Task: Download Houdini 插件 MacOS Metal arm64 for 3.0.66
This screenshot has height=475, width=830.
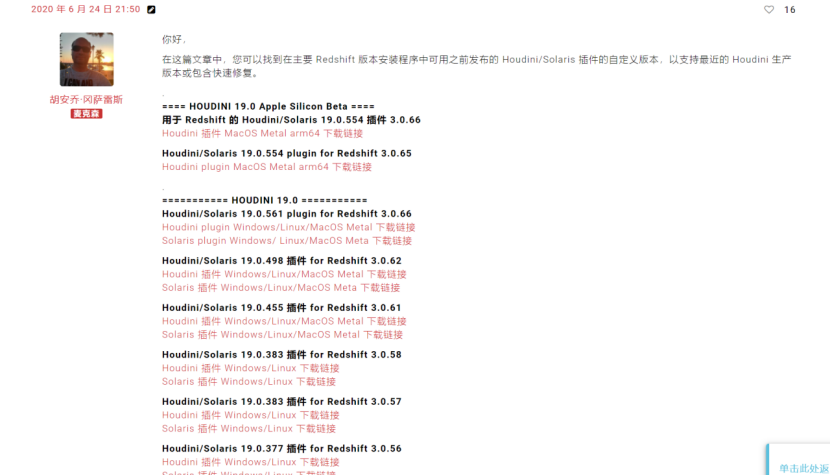Action: click(263, 133)
